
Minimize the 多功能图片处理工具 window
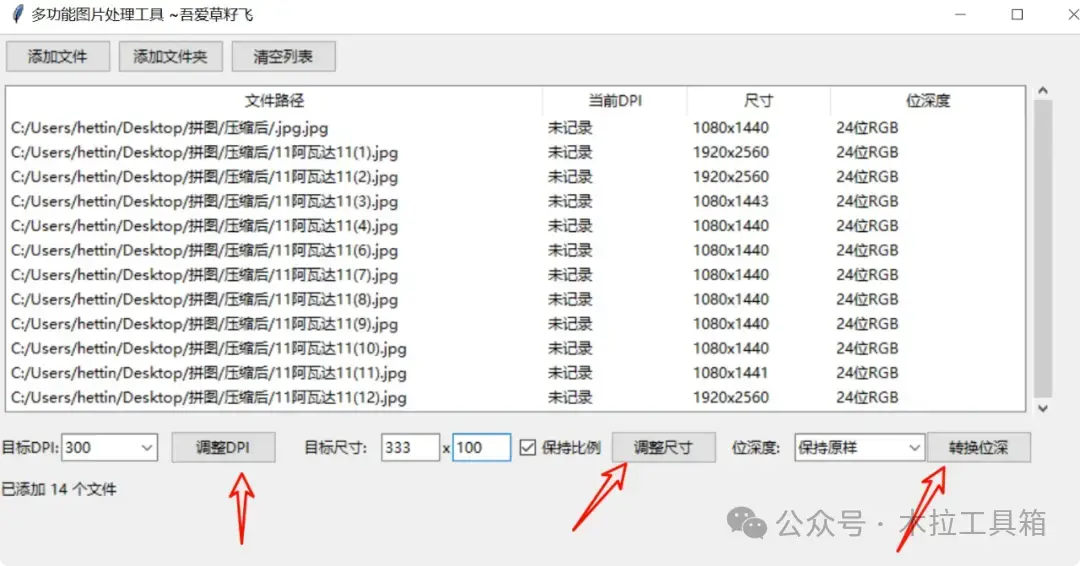click(x=960, y=14)
